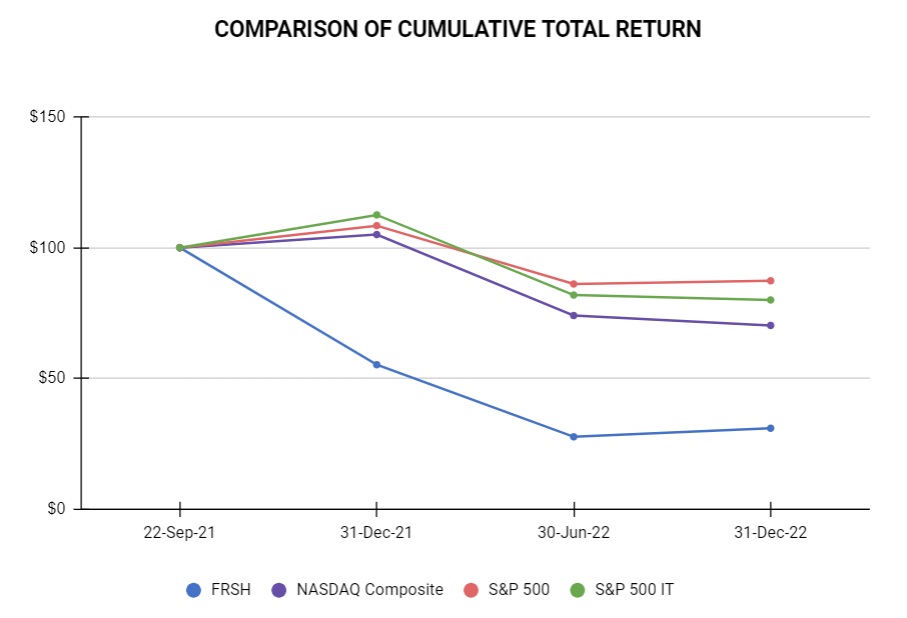Viewport: 907px width, 618px height.
Task: Click green S&P 500 IT point at 31-Dec-22
Action: [x=770, y=300]
